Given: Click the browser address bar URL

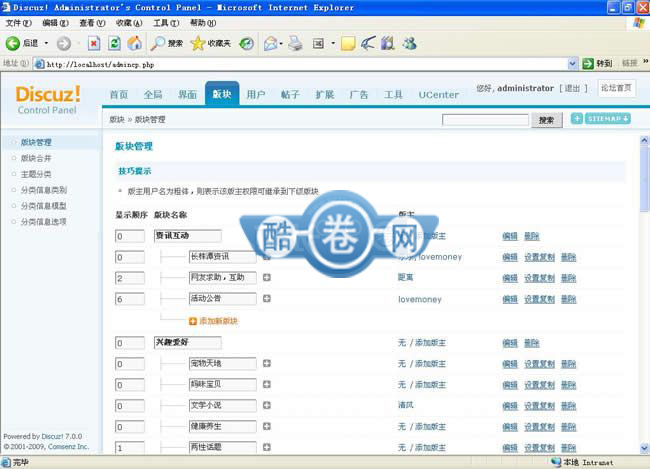Looking at the screenshot, I should (x=100, y=64).
